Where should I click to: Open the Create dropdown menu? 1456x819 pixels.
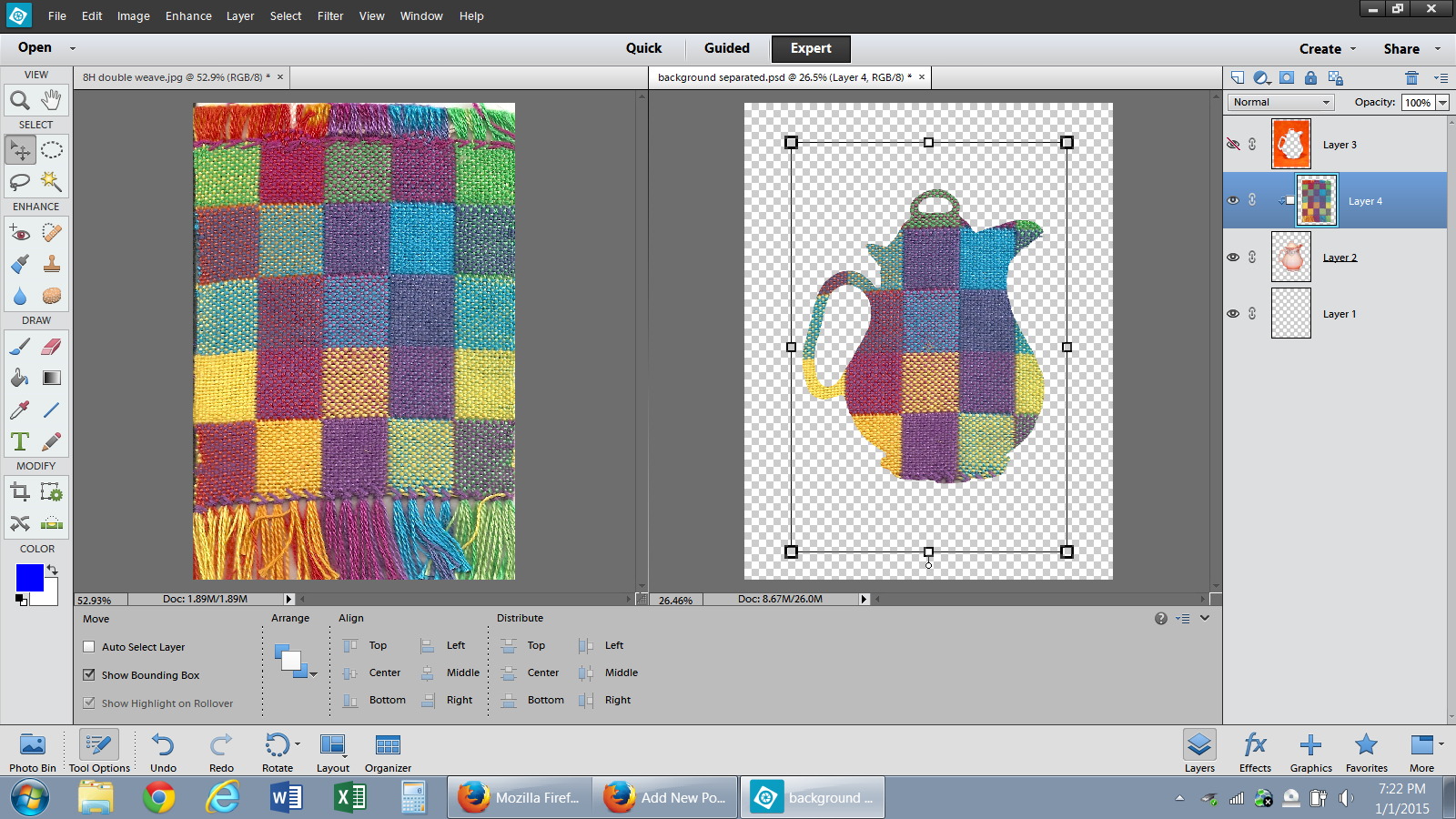pyautogui.click(x=1327, y=49)
